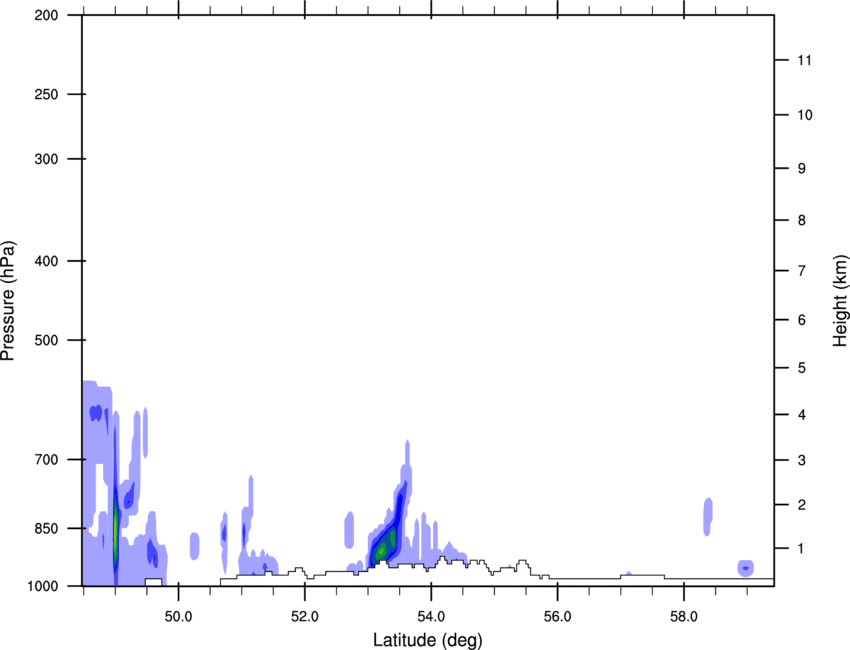Screen dimensions: 850x650
Task: Click the 58.0 latitude label
Action: (x=684, y=617)
